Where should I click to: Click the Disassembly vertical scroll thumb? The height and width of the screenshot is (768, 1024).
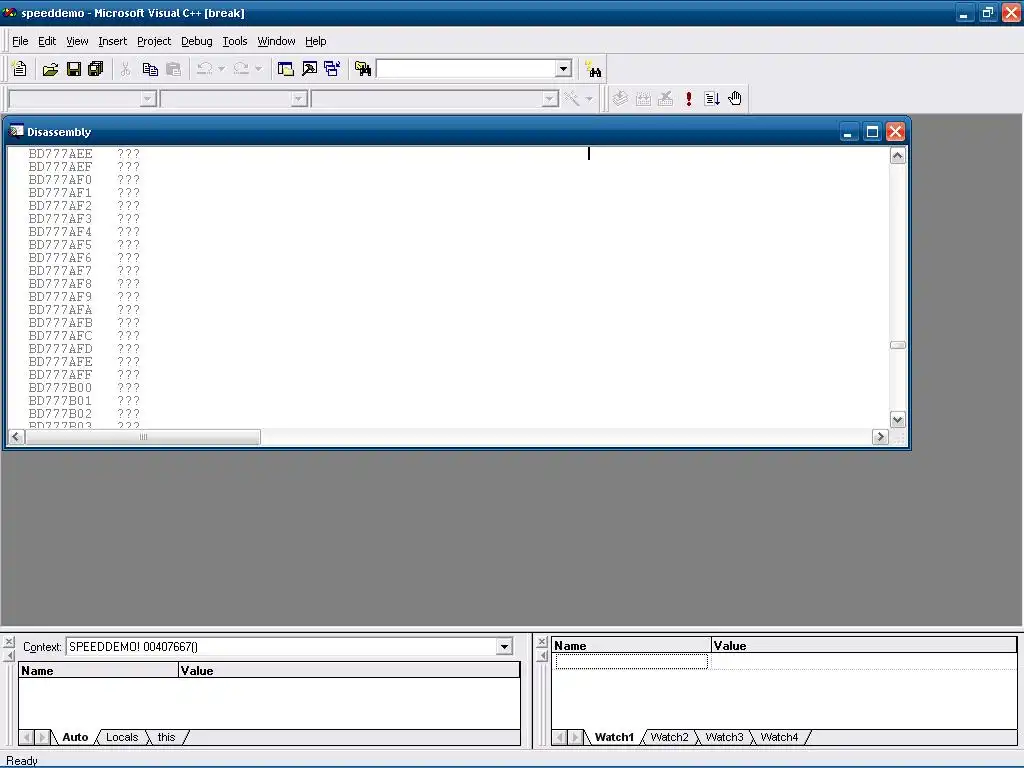point(898,345)
